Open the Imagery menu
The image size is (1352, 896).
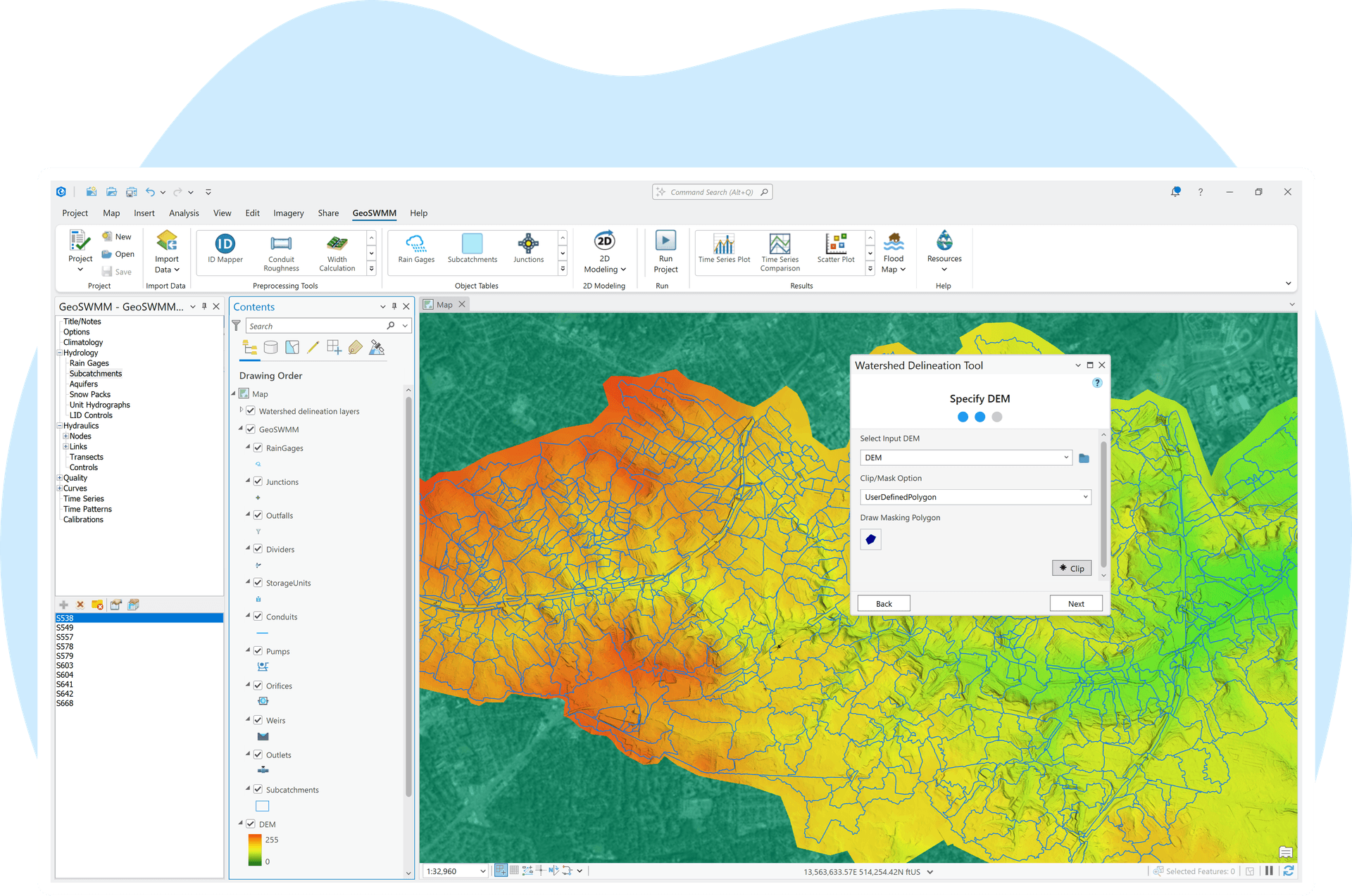[288, 213]
